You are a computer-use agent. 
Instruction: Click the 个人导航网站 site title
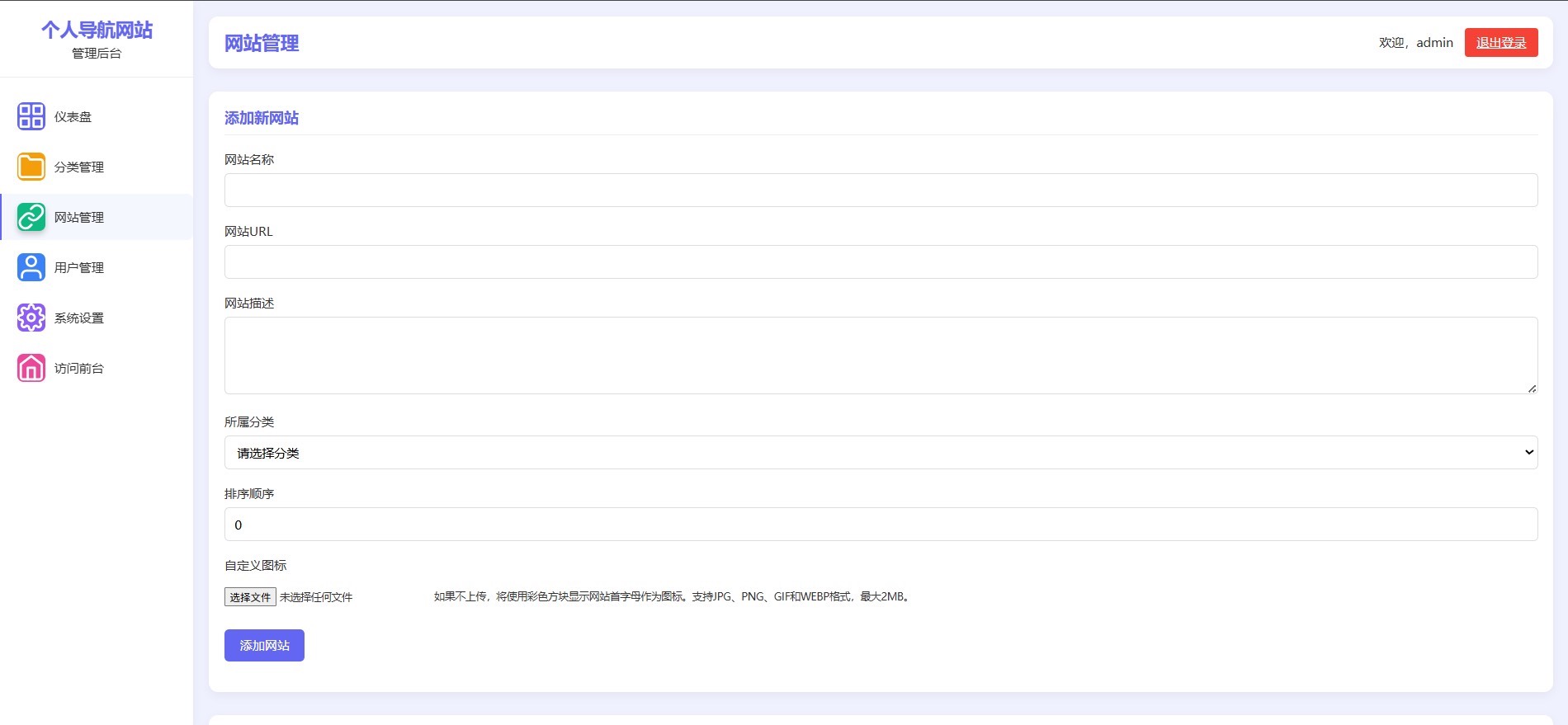(x=97, y=31)
